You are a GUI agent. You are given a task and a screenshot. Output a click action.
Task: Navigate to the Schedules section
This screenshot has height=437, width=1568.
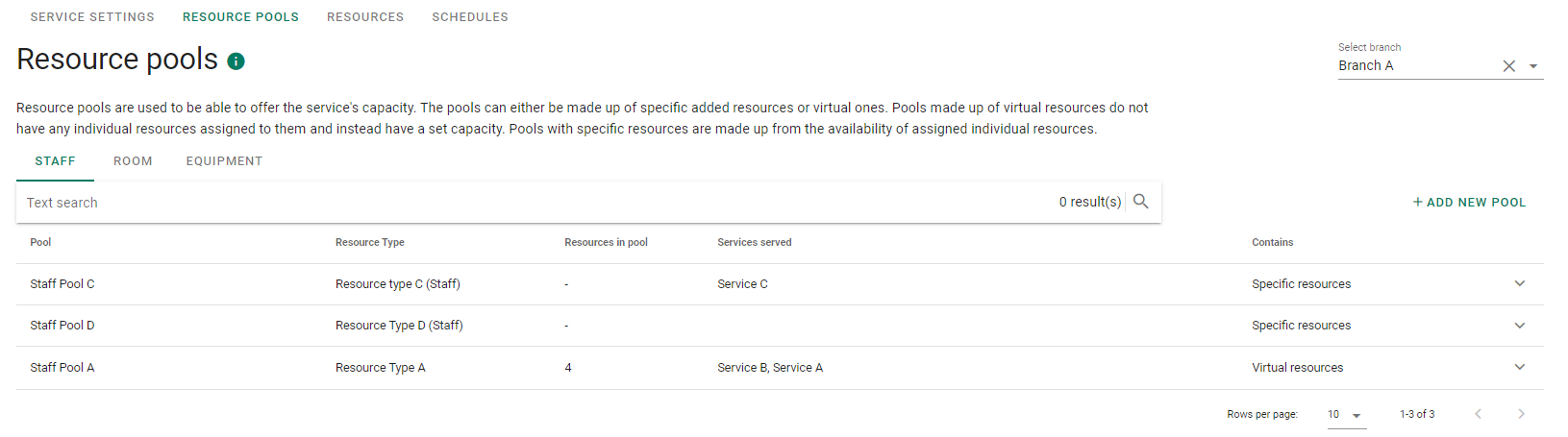coord(470,17)
